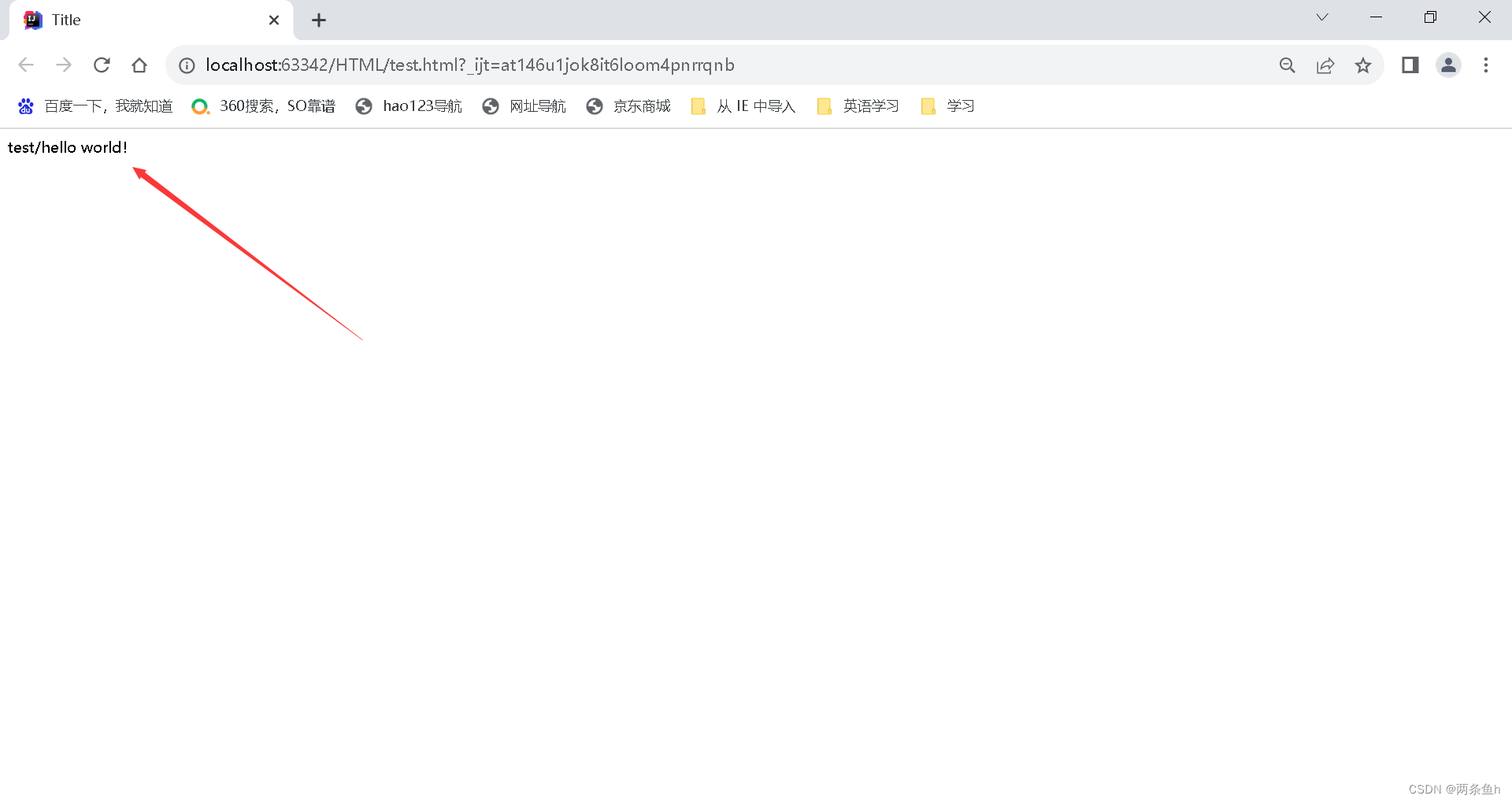
Task: Open the 360搜索，SO靠谱 bookmark
Action: click(x=264, y=106)
